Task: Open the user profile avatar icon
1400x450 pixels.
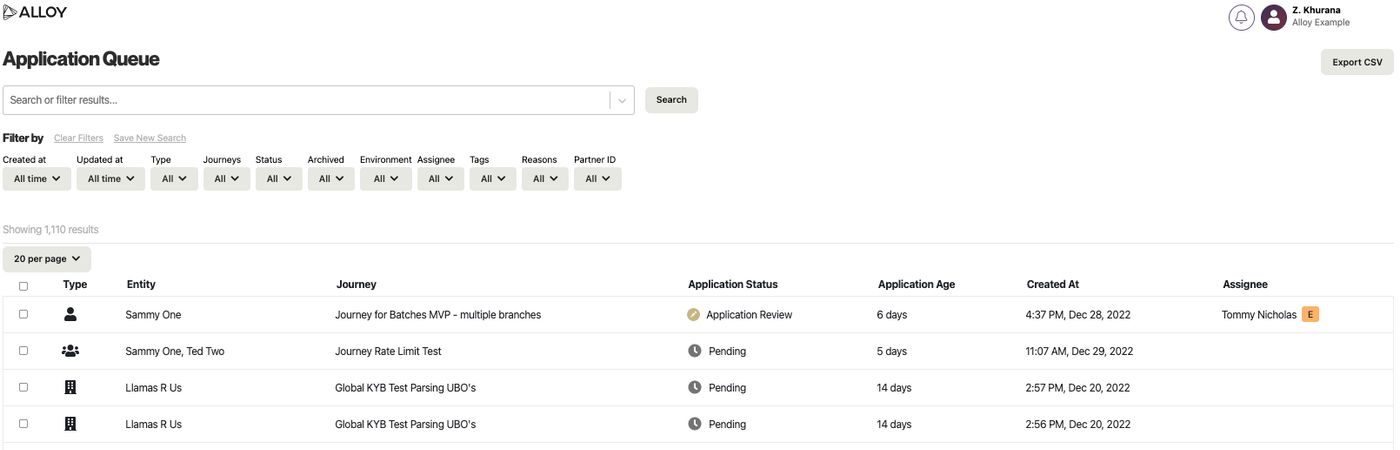Action: click(1273, 17)
